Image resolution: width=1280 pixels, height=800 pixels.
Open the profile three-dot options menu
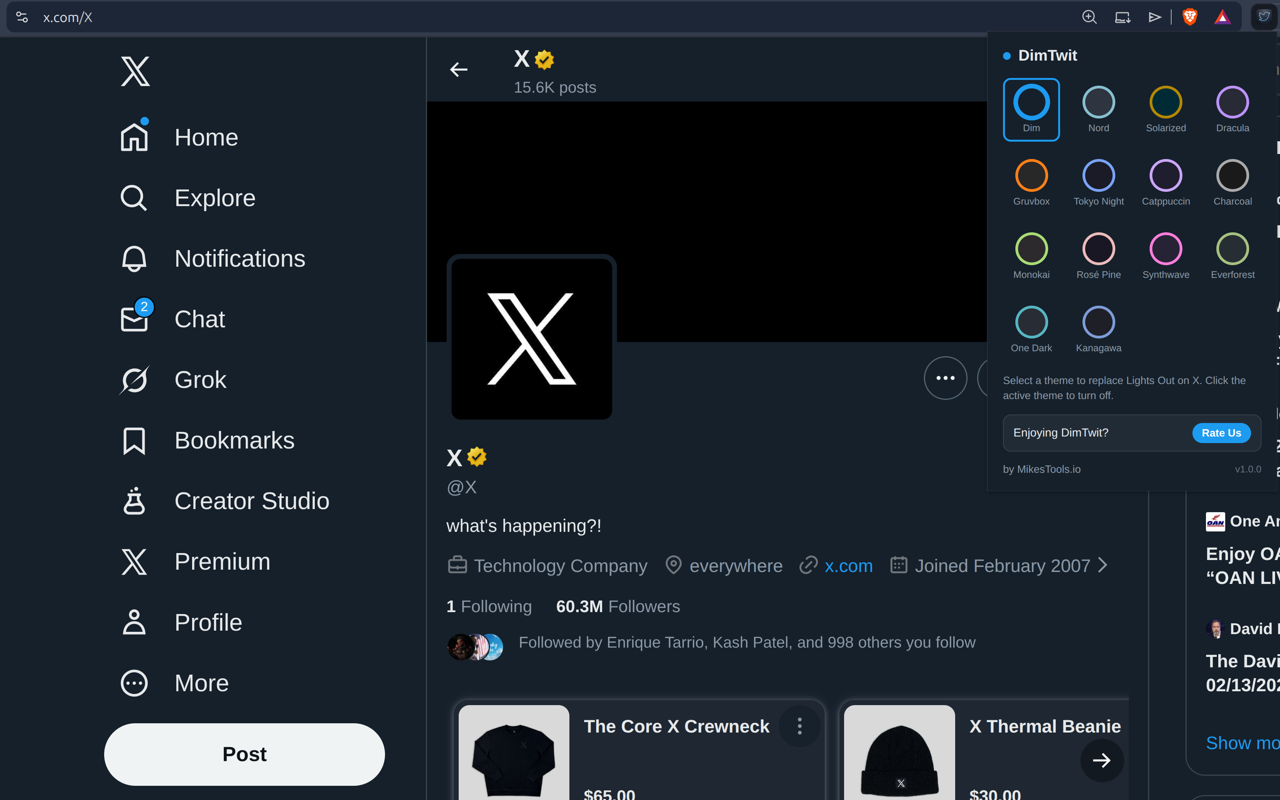click(x=945, y=378)
